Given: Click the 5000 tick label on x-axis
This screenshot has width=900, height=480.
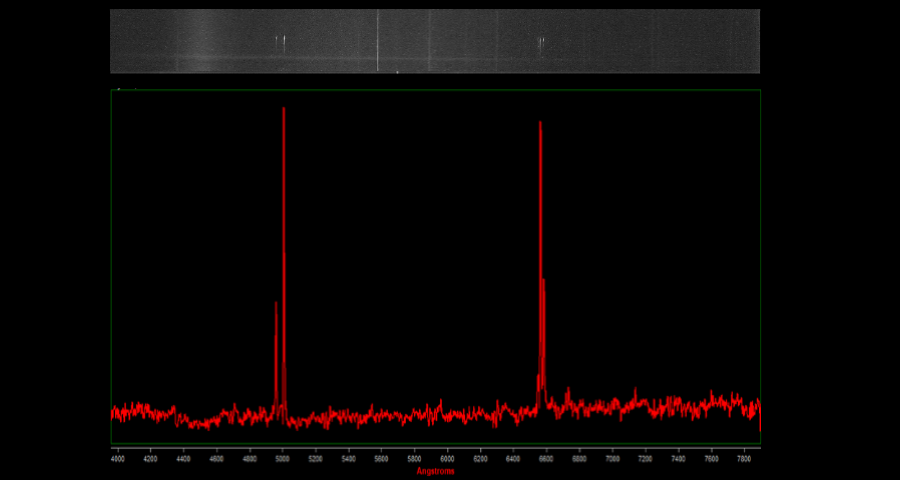Looking at the screenshot, I should [282, 459].
